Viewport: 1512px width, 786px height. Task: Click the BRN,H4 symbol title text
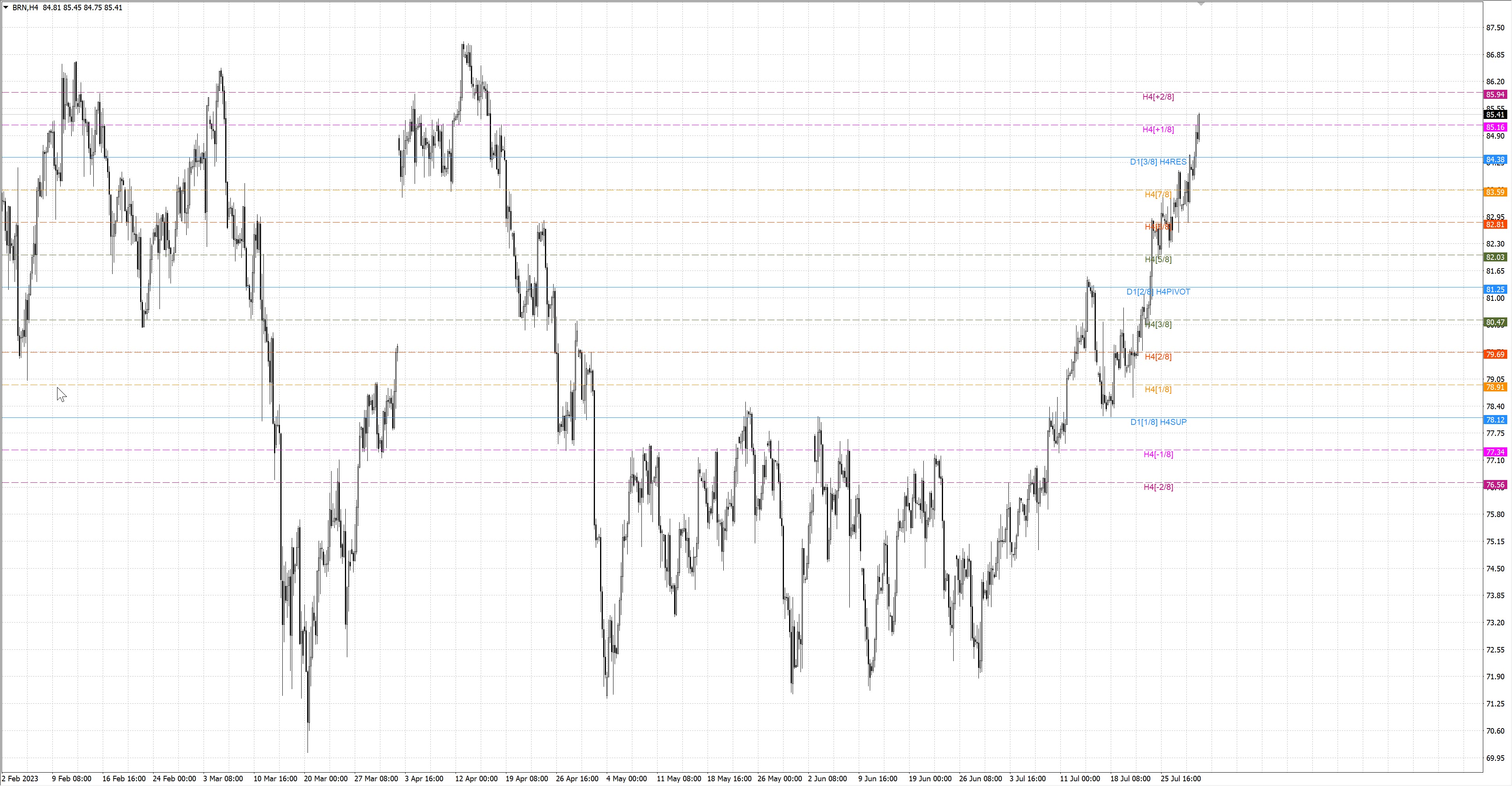click(x=25, y=7)
